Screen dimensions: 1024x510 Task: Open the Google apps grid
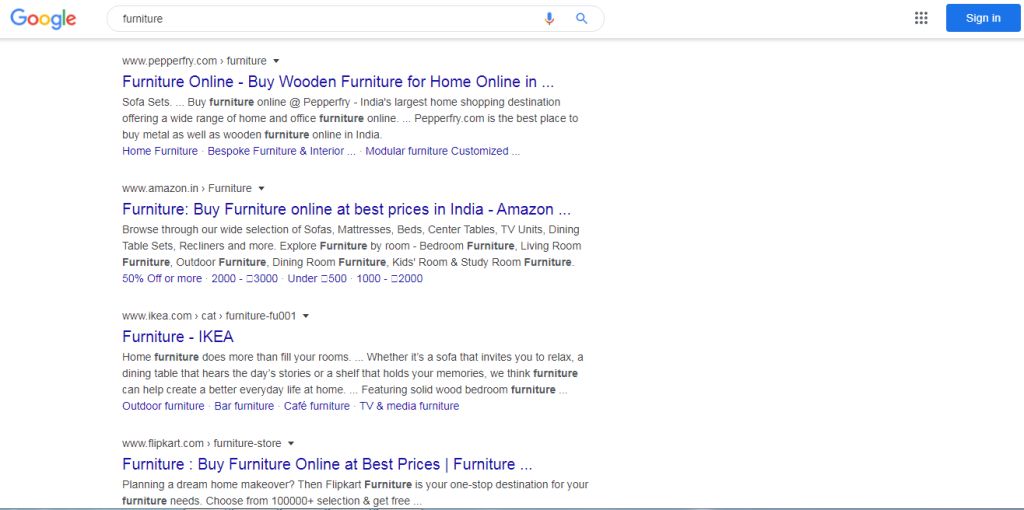pyautogui.click(x=921, y=18)
